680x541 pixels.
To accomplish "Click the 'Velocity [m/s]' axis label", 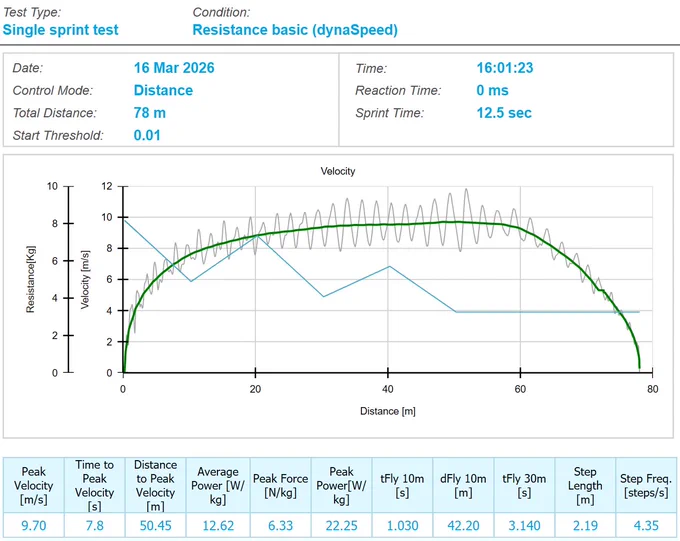I will click(85, 279).
